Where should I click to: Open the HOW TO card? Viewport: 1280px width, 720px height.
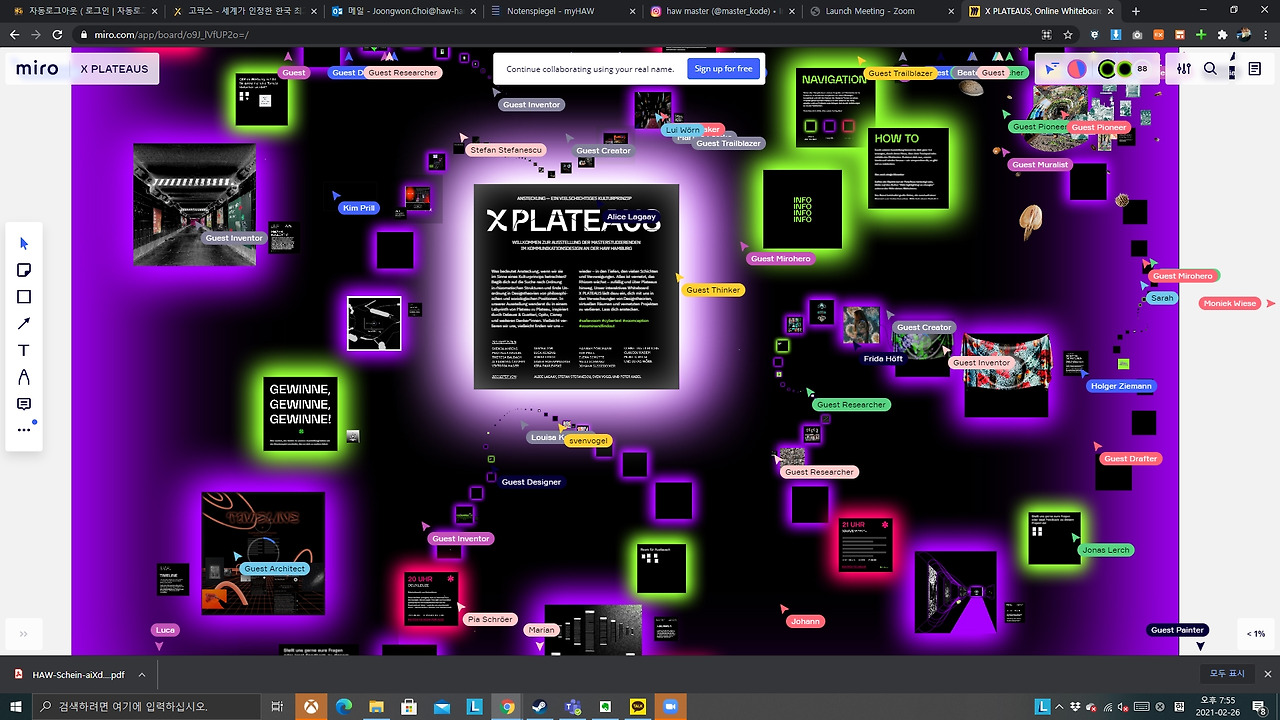(908, 168)
